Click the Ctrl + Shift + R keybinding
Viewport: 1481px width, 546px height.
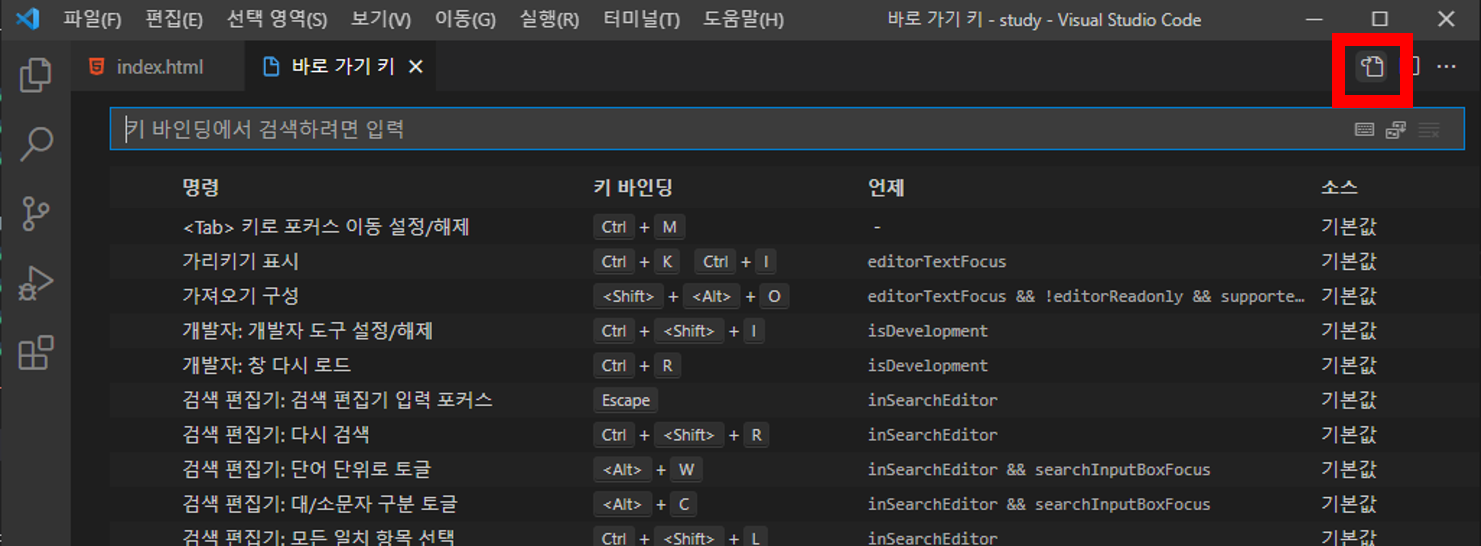coord(681,435)
